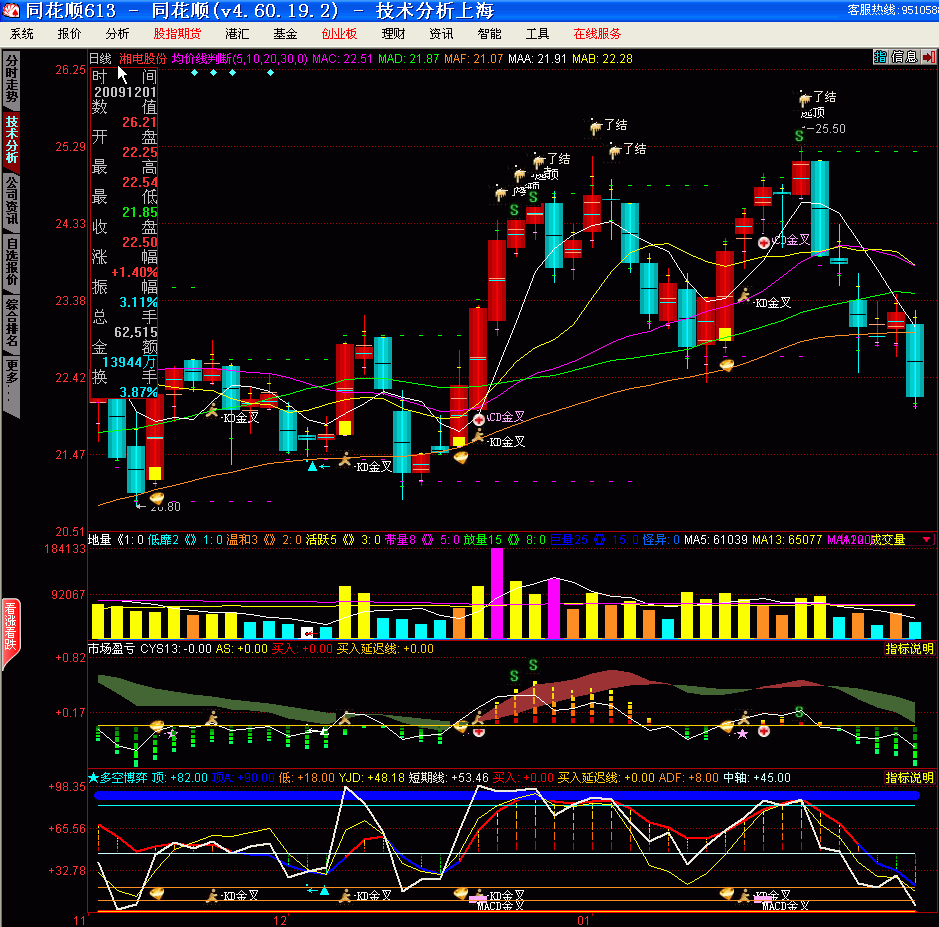Screen dimensions: 939x927
Task: Open the 资讯 menu
Action: (441, 34)
